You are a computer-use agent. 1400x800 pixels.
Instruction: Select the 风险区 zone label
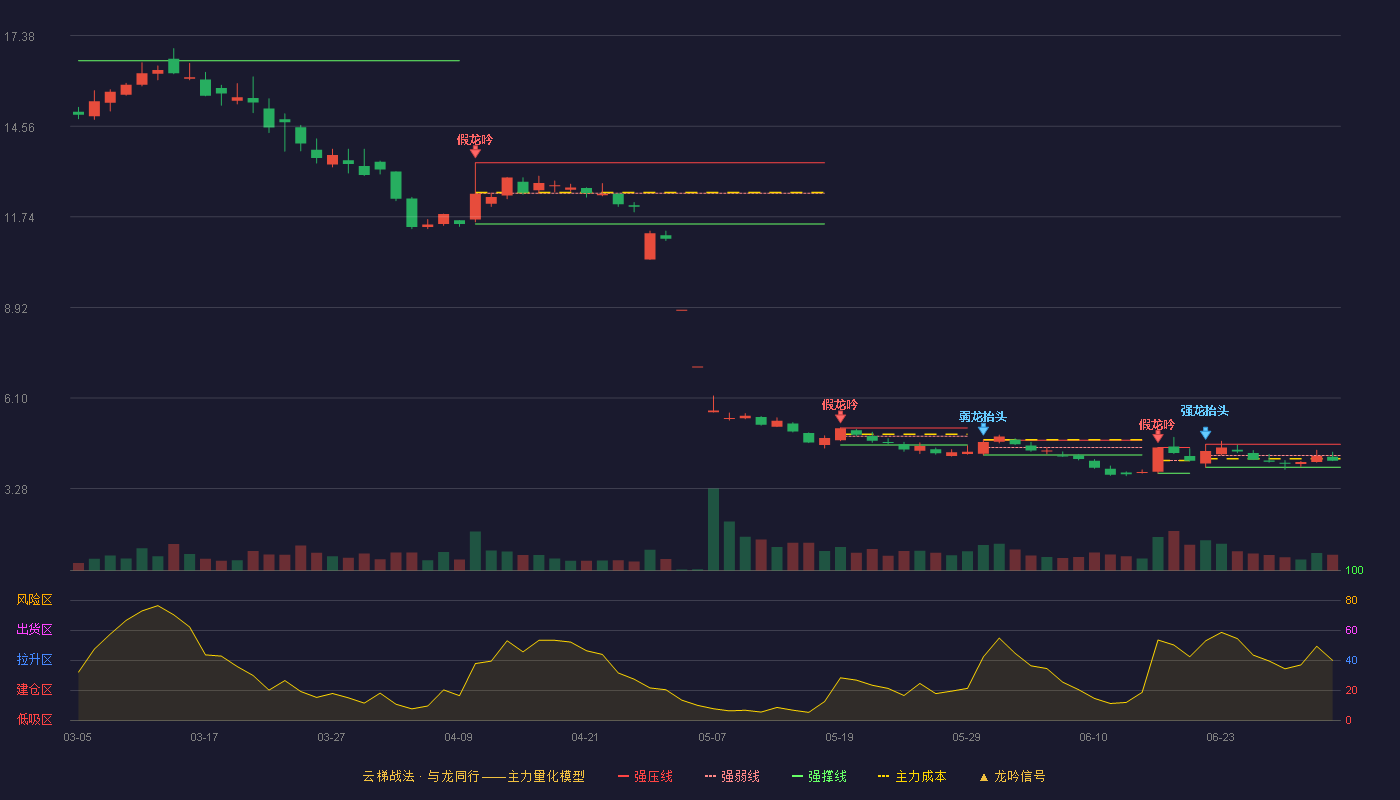coord(34,600)
